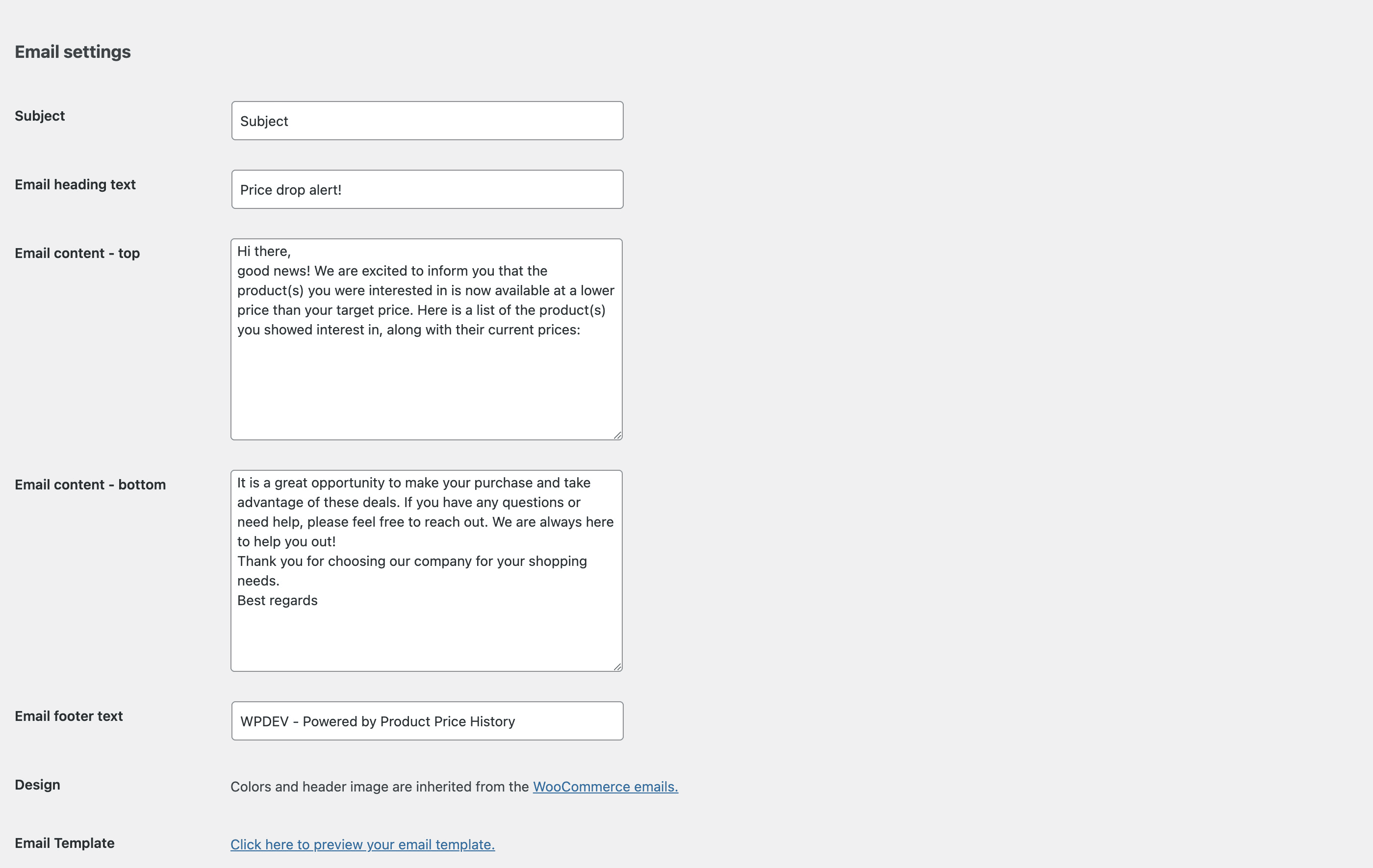The image size is (1373, 868).
Task: Click the 'Email heading text' label
Action: point(75,185)
